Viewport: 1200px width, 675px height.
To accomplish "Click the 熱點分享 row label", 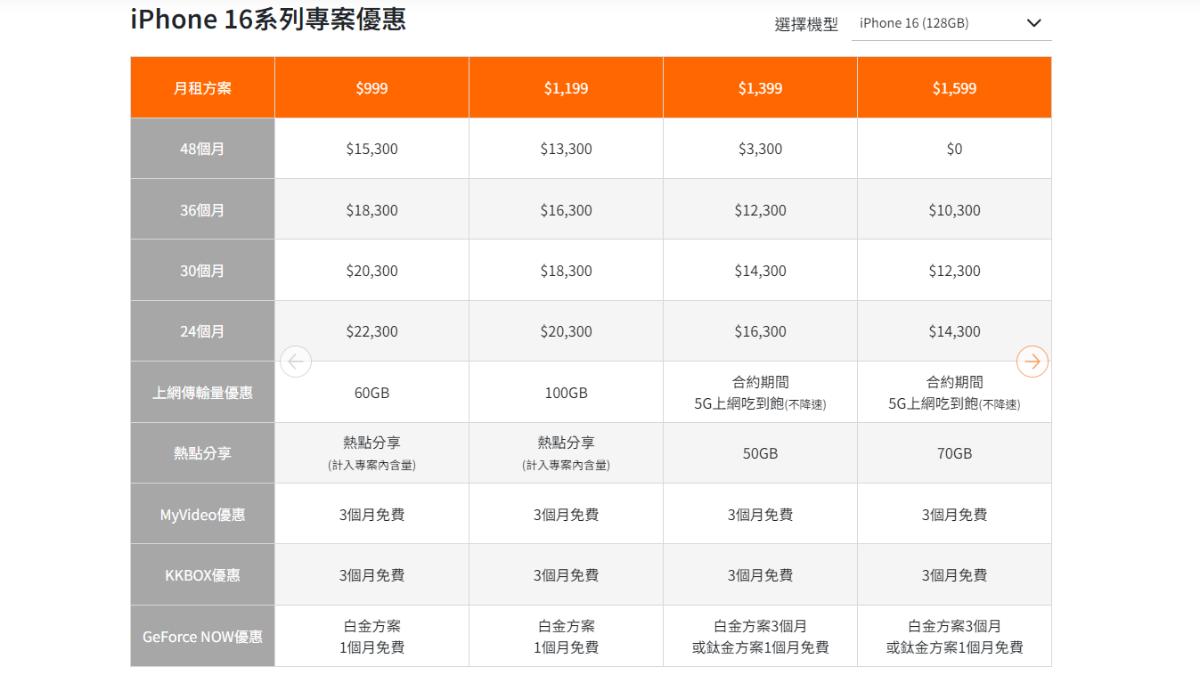I will 202,454.
